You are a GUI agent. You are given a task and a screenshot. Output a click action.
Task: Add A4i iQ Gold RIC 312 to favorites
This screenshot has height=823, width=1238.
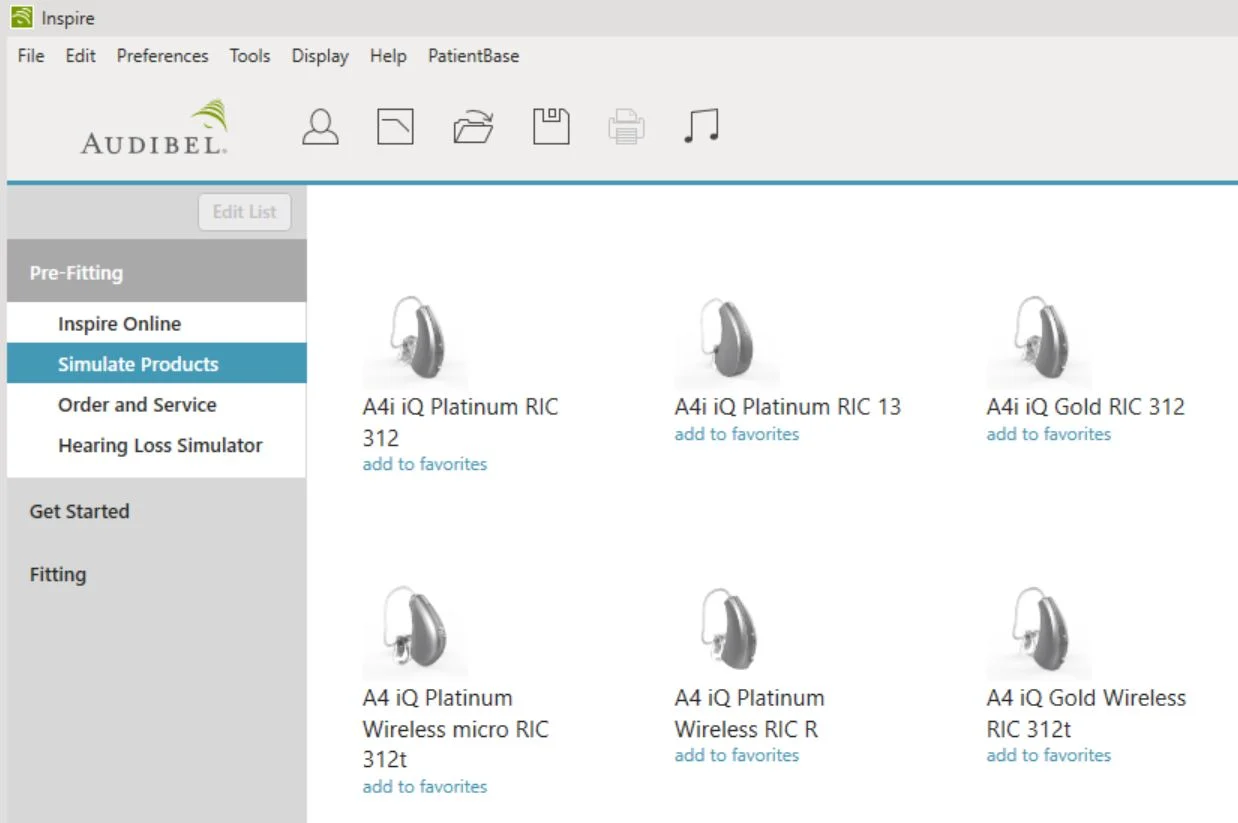1049,434
